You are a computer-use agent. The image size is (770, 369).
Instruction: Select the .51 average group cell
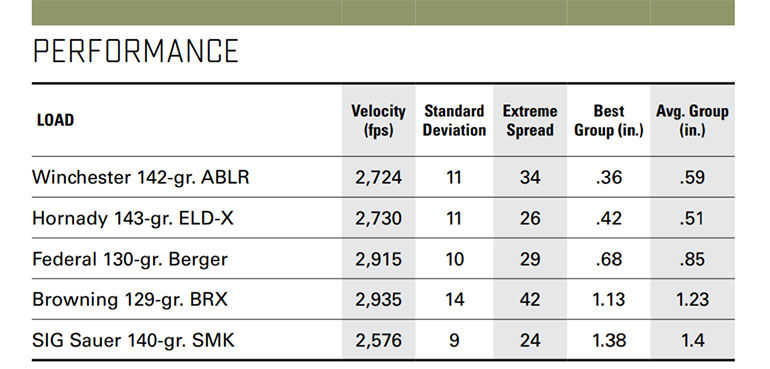click(692, 218)
